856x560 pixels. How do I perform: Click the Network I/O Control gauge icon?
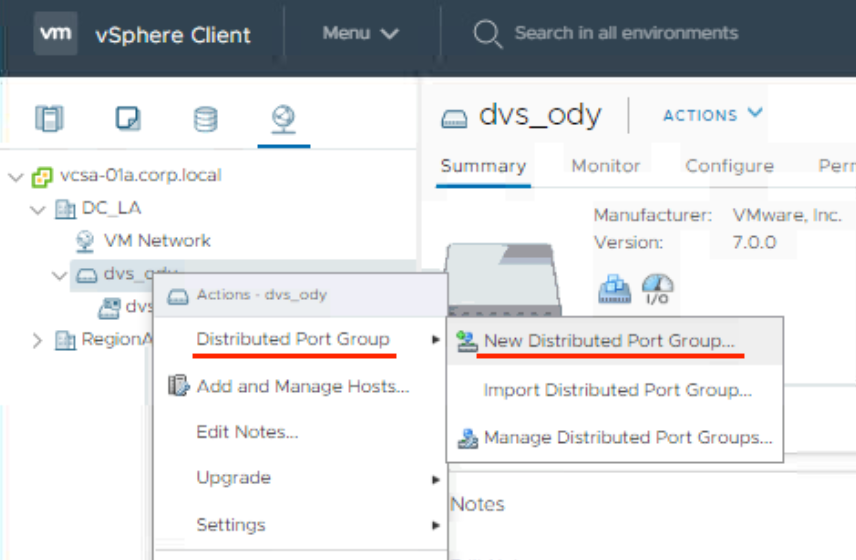coord(657,289)
